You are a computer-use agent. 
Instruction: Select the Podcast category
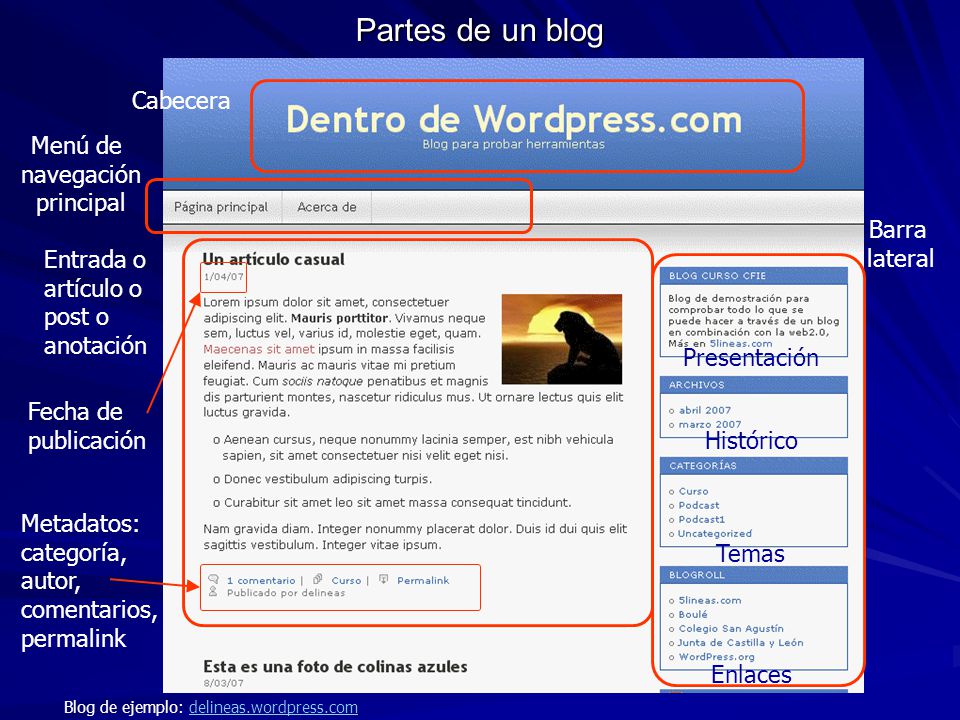tap(699, 506)
